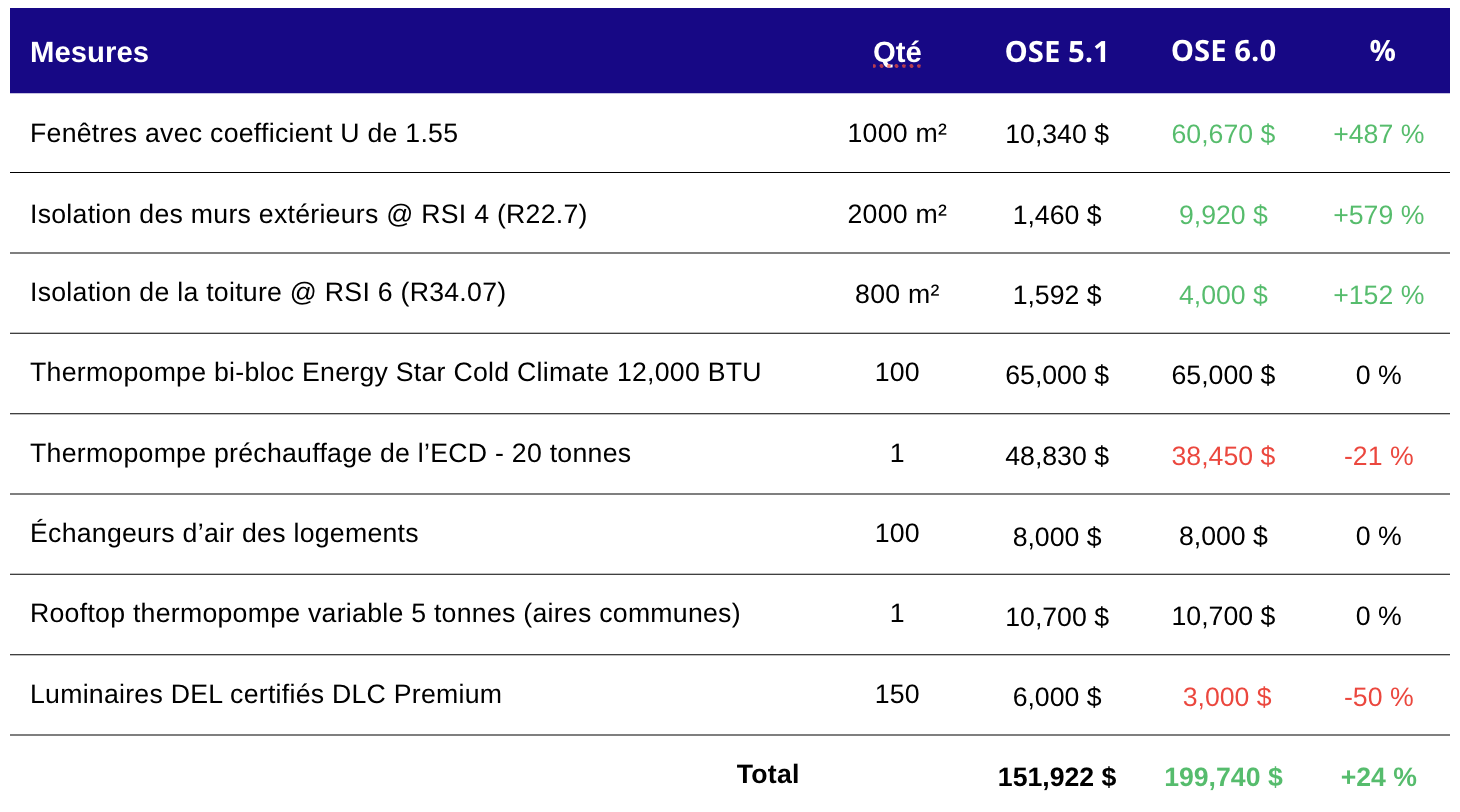Click the +152 % percentage cell

tap(1378, 295)
